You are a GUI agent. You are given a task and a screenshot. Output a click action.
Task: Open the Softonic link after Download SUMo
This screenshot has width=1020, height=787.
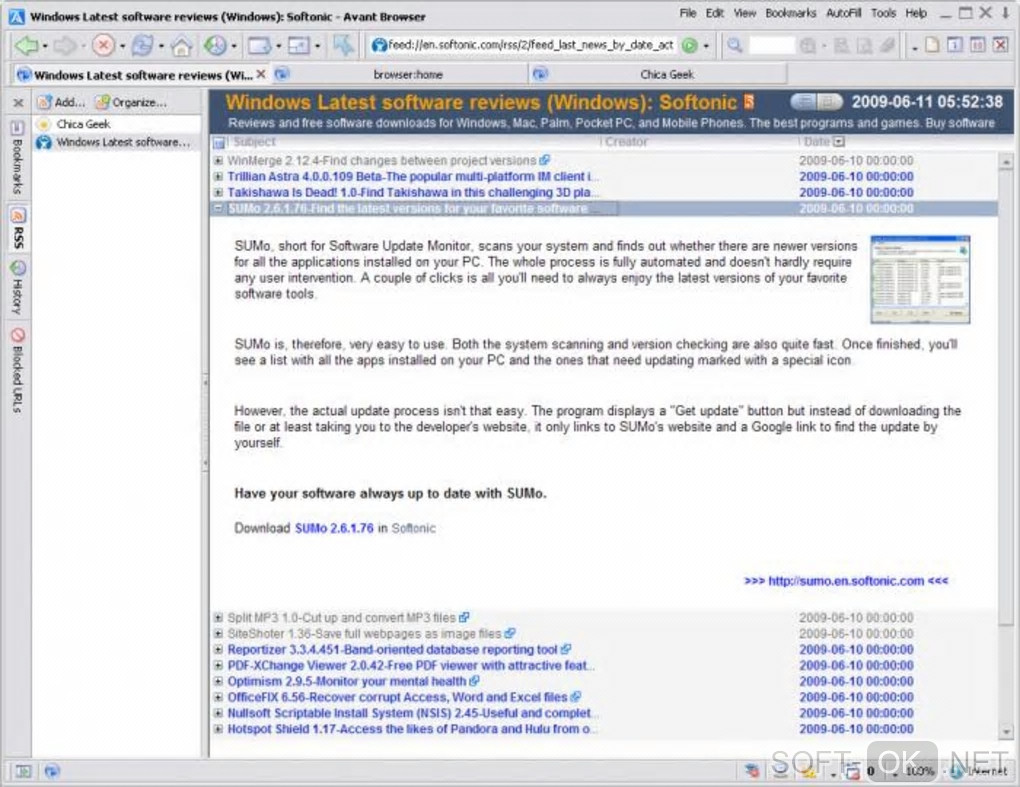point(414,528)
